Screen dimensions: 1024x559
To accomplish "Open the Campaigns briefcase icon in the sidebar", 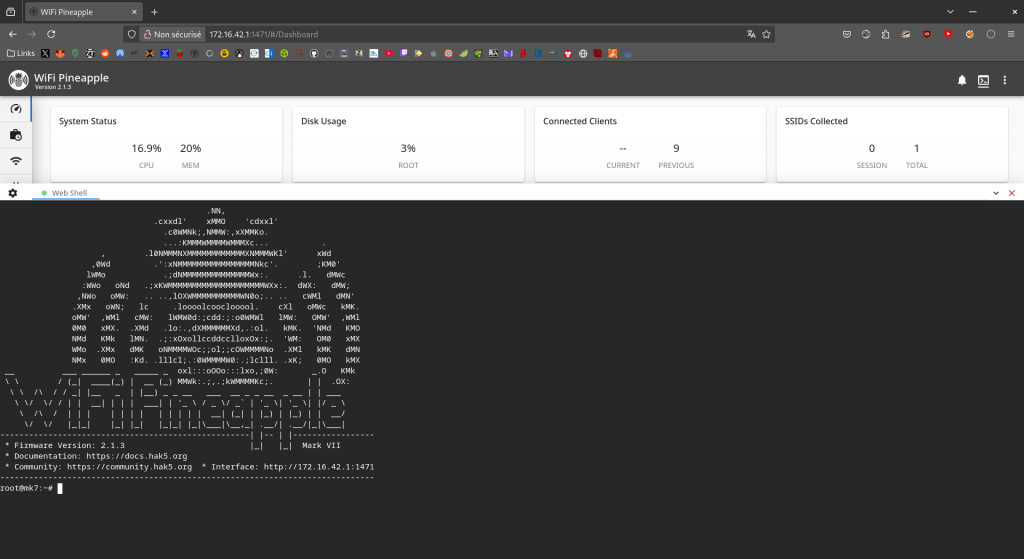I will (16, 135).
